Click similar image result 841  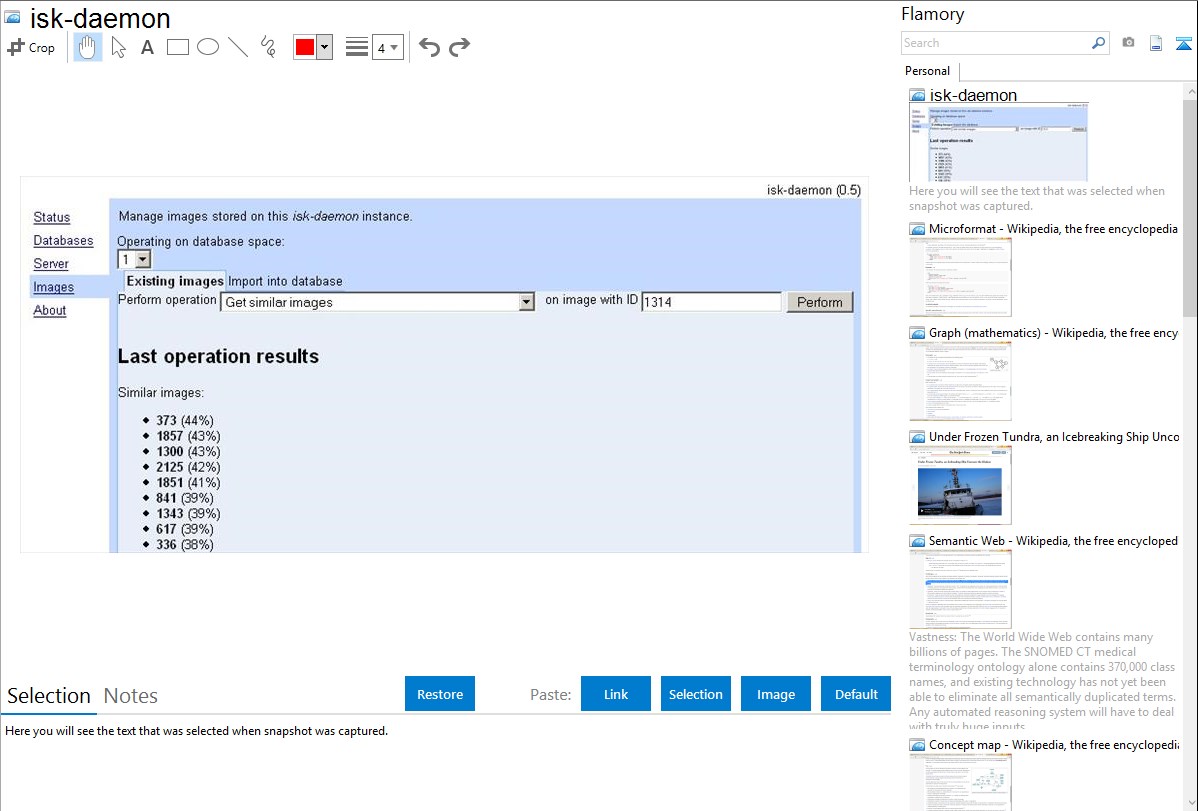tap(185, 498)
